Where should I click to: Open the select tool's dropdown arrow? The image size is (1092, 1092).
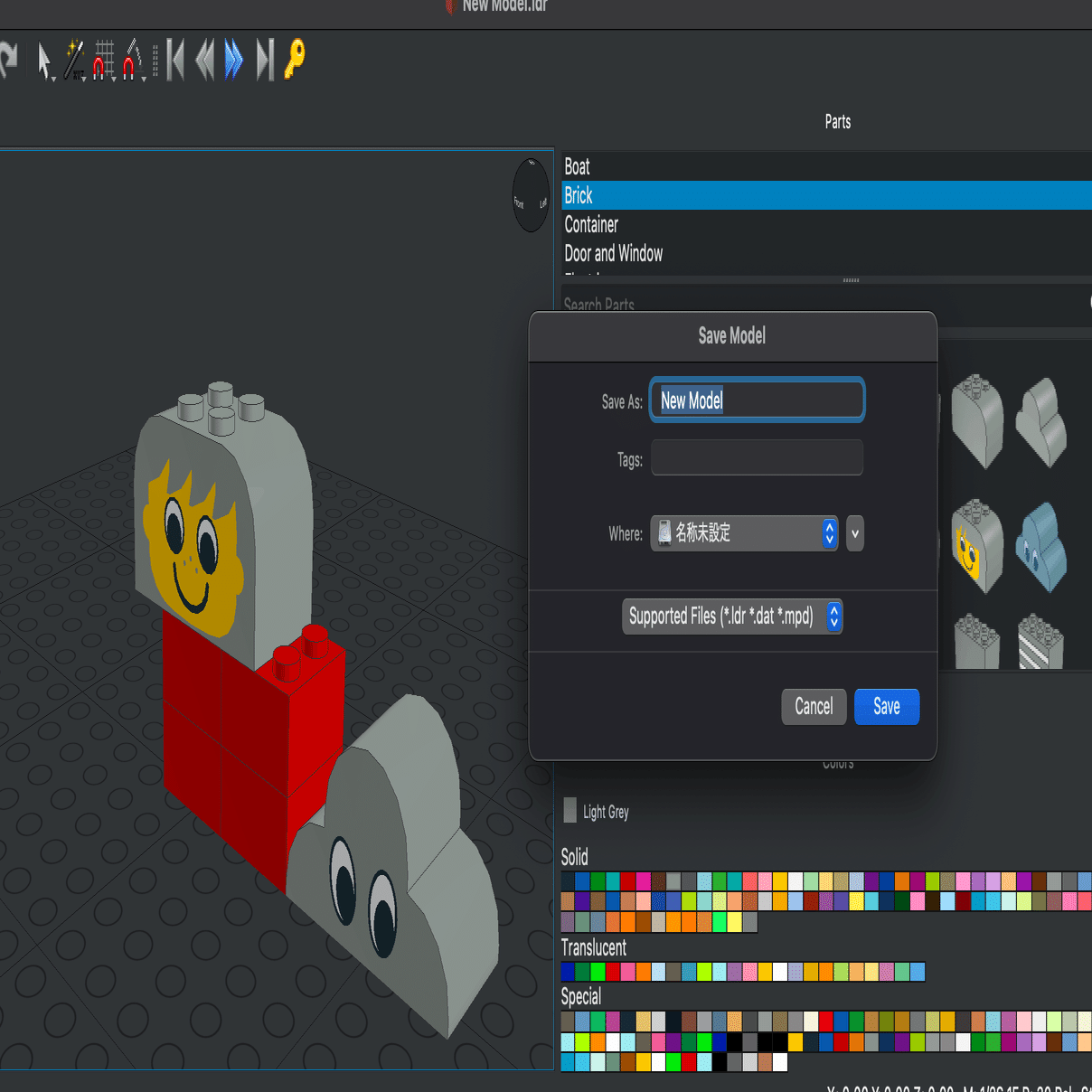coord(54,79)
